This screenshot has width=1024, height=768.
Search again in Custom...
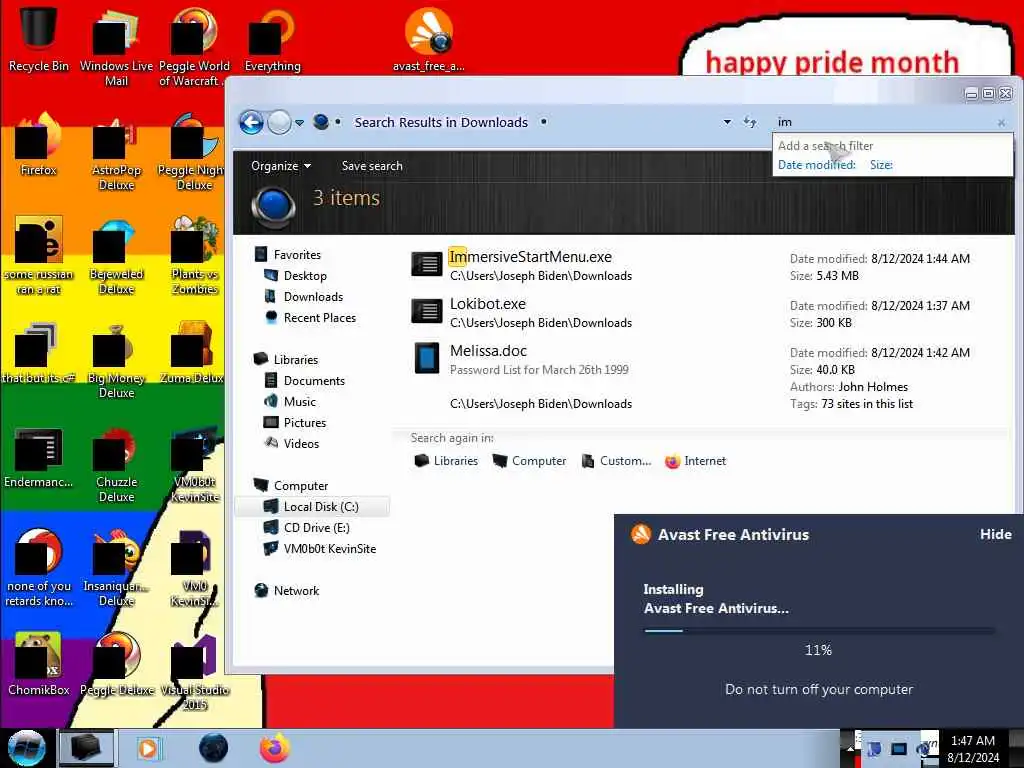pos(616,460)
